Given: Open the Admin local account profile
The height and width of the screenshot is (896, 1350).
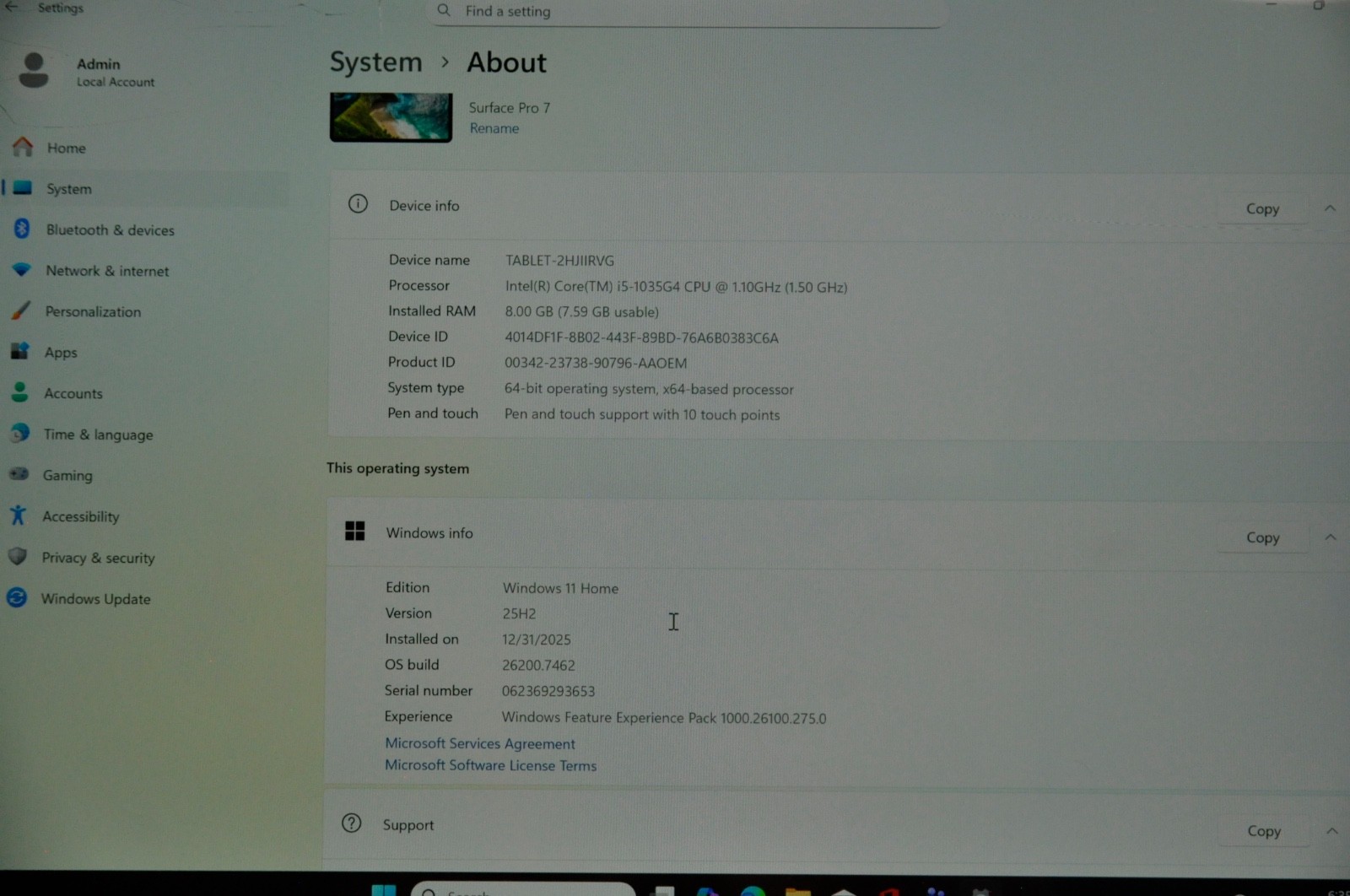Looking at the screenshot, I should pos(86,72).
